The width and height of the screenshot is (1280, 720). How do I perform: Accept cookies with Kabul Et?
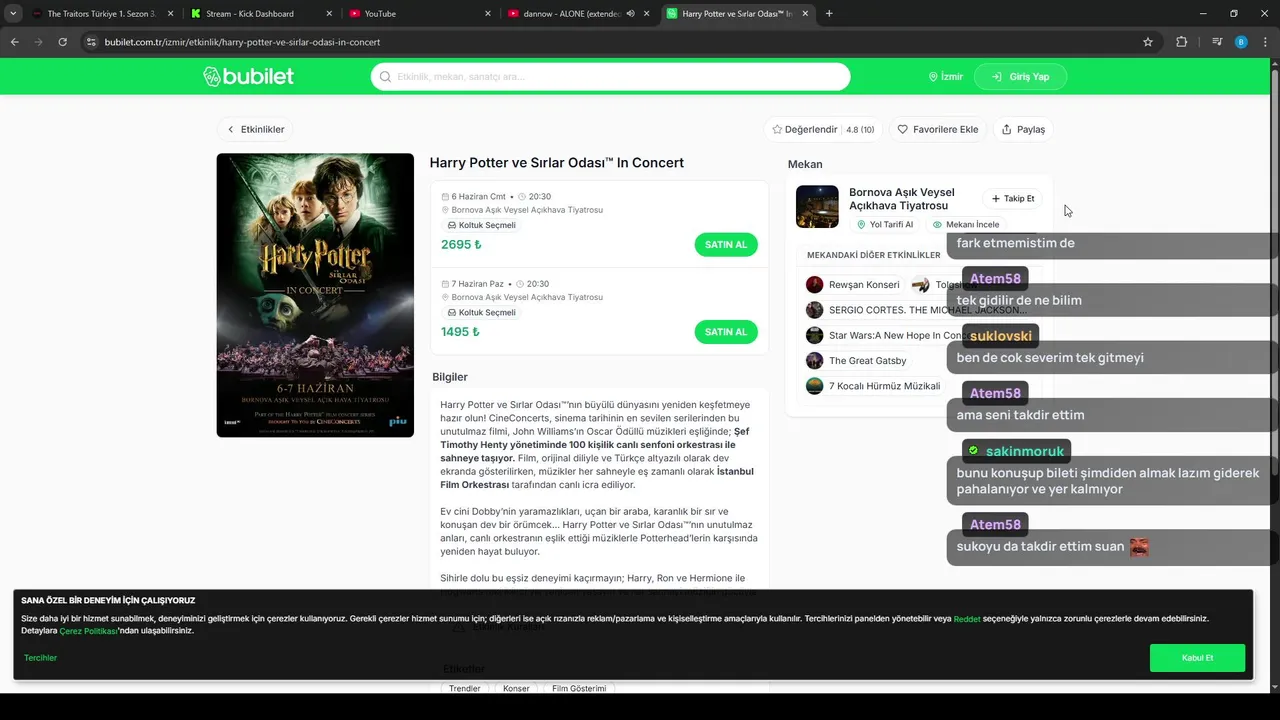point(1197,658)
